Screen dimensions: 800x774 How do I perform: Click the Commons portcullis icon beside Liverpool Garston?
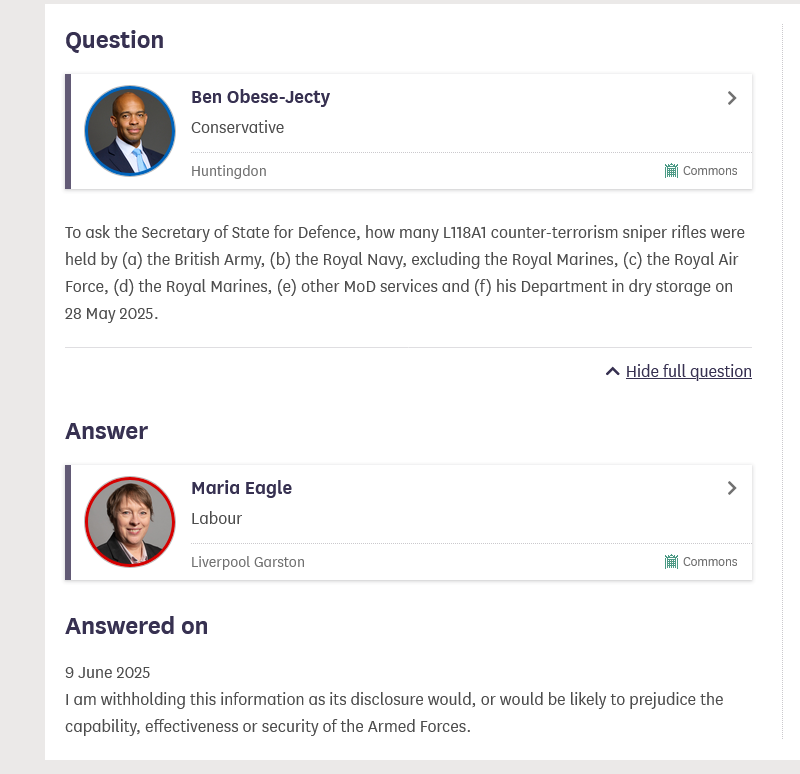[672, 562]
